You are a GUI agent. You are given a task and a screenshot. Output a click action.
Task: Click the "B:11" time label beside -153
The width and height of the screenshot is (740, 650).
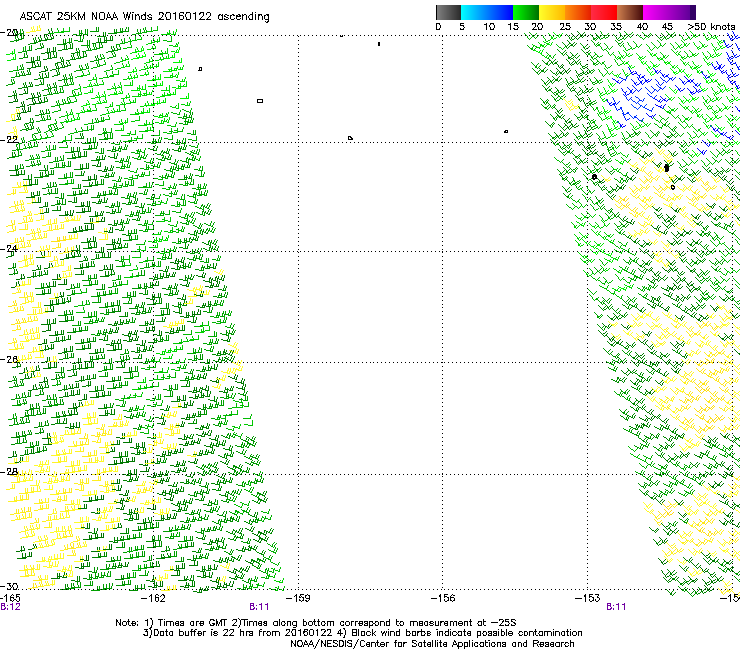pos(616,607)
